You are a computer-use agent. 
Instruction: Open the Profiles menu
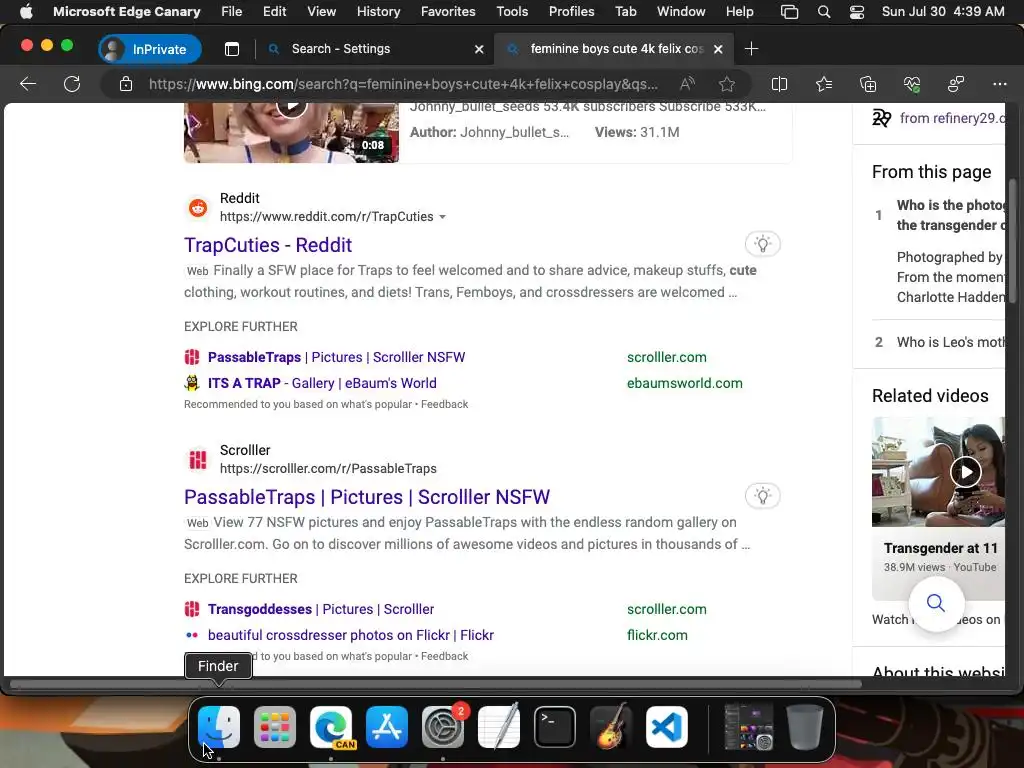tap(571, 11)
